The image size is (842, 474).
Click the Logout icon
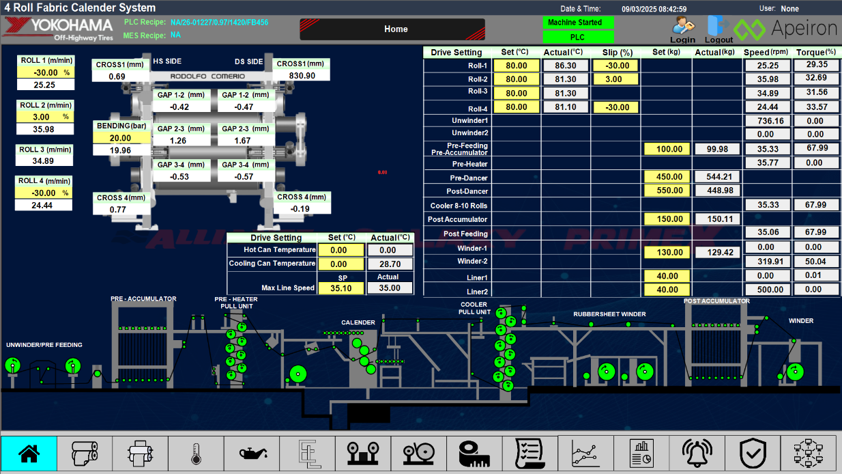point(718,30)
